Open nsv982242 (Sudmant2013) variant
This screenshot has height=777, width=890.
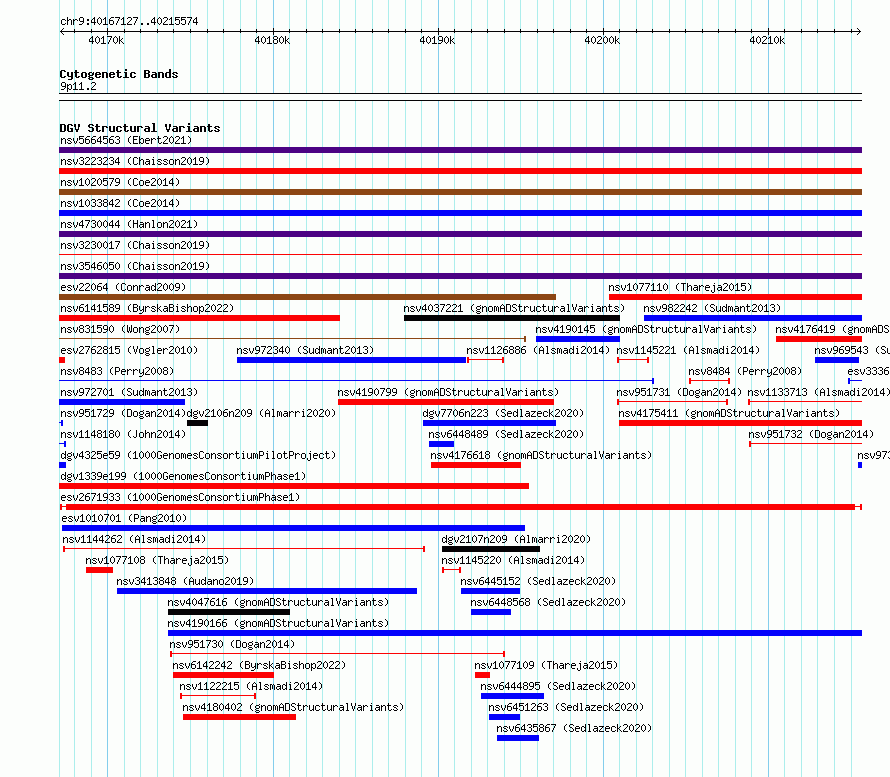(x=712, y=308)
